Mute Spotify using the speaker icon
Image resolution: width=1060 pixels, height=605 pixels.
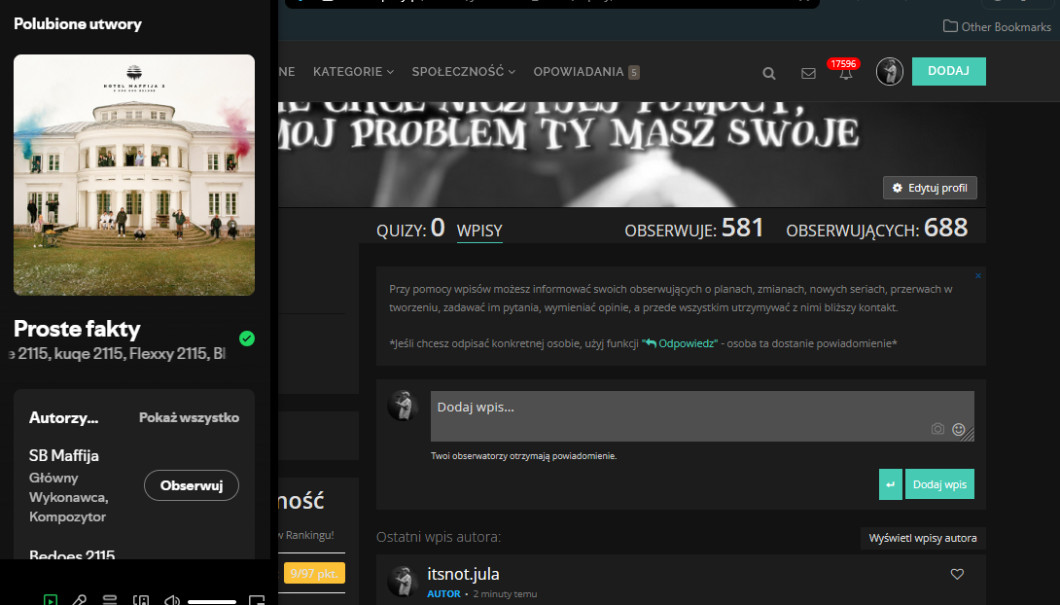point(172,600)
